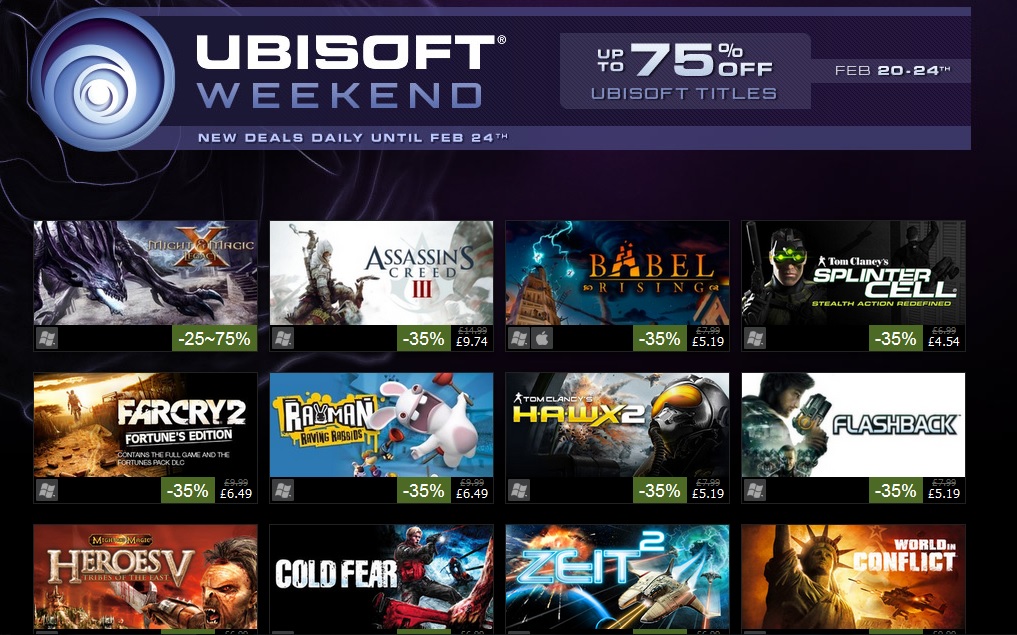Click Assassin's Creed III £9.74 price

click(x=472, y=339)
